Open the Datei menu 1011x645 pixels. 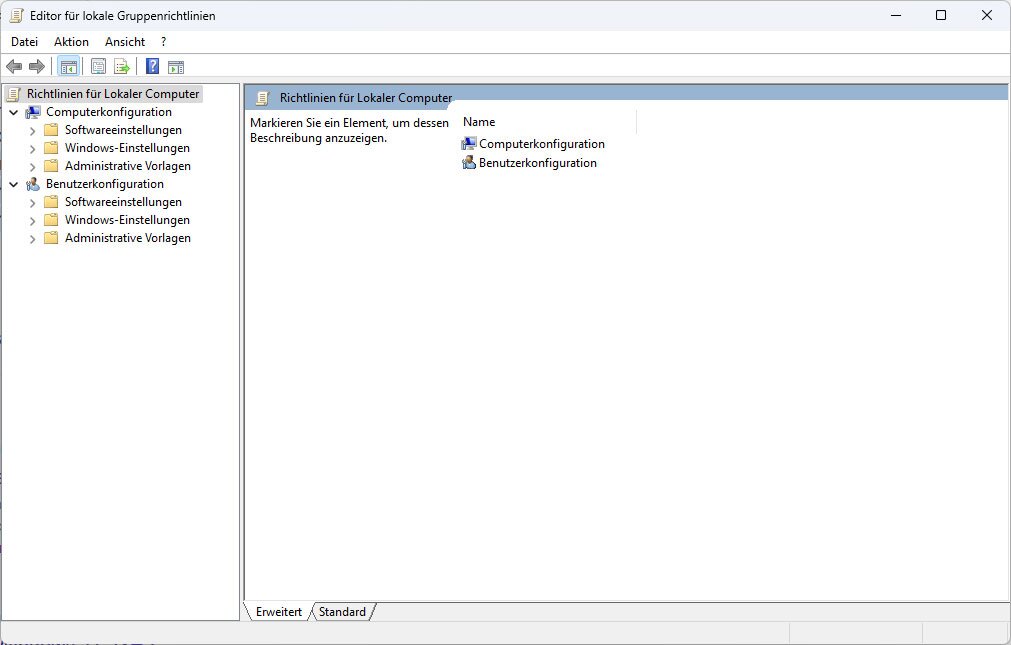(24, 42)
